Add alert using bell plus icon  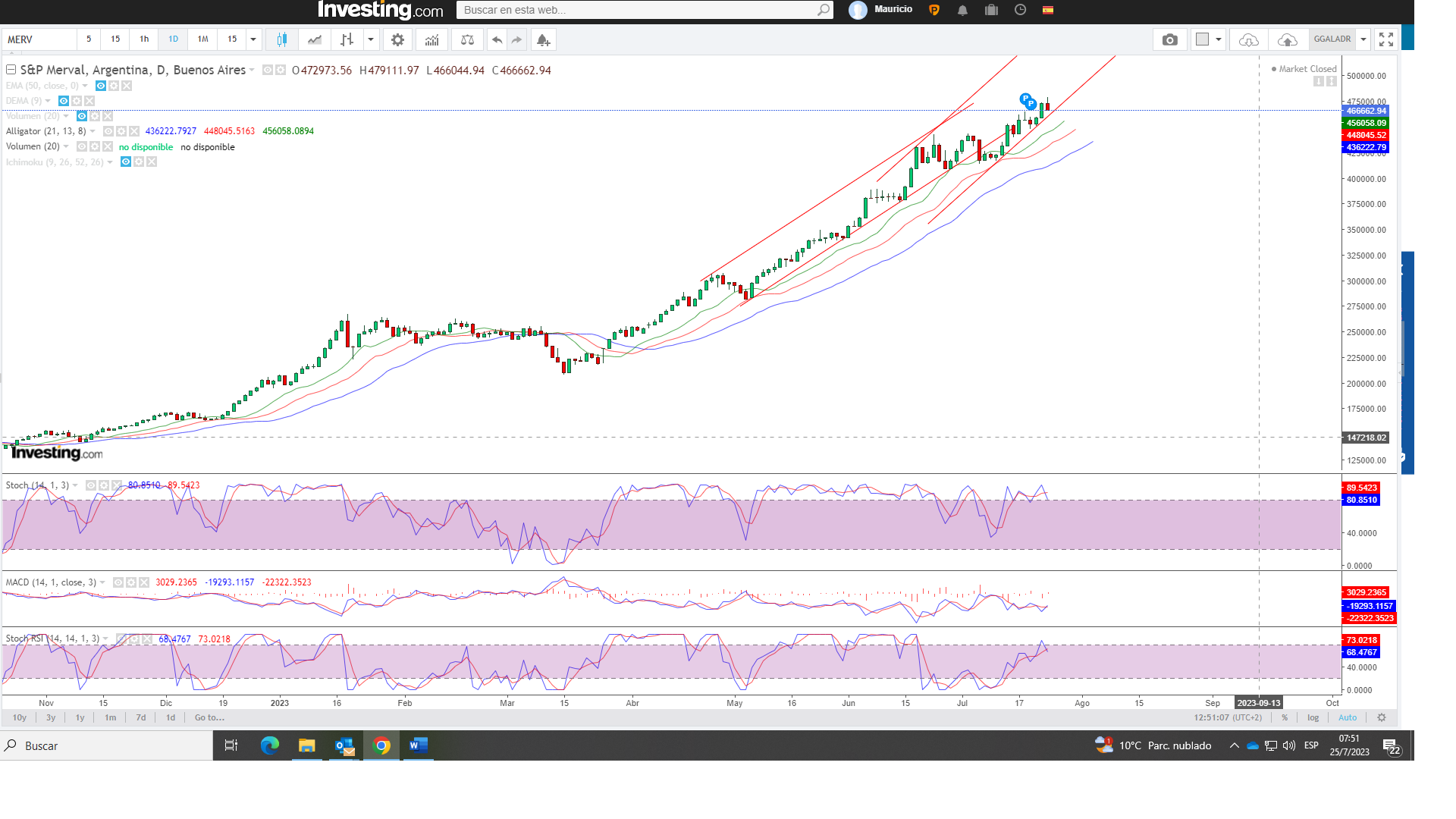point(543,39)
